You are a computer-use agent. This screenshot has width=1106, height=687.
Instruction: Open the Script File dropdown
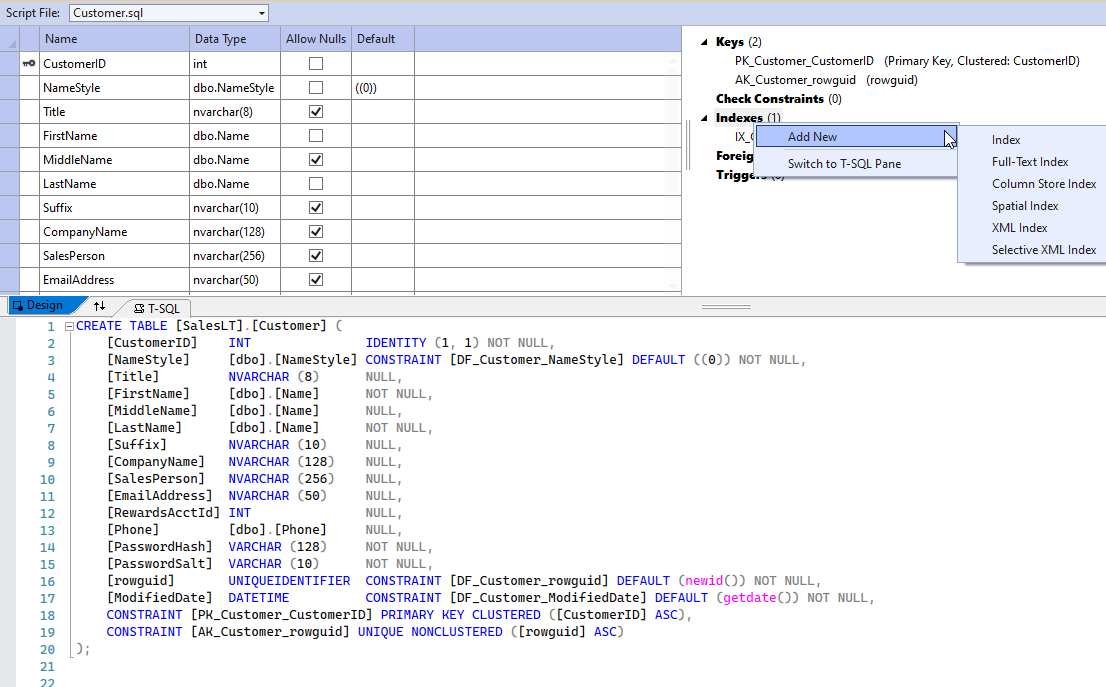pos(262,12)
